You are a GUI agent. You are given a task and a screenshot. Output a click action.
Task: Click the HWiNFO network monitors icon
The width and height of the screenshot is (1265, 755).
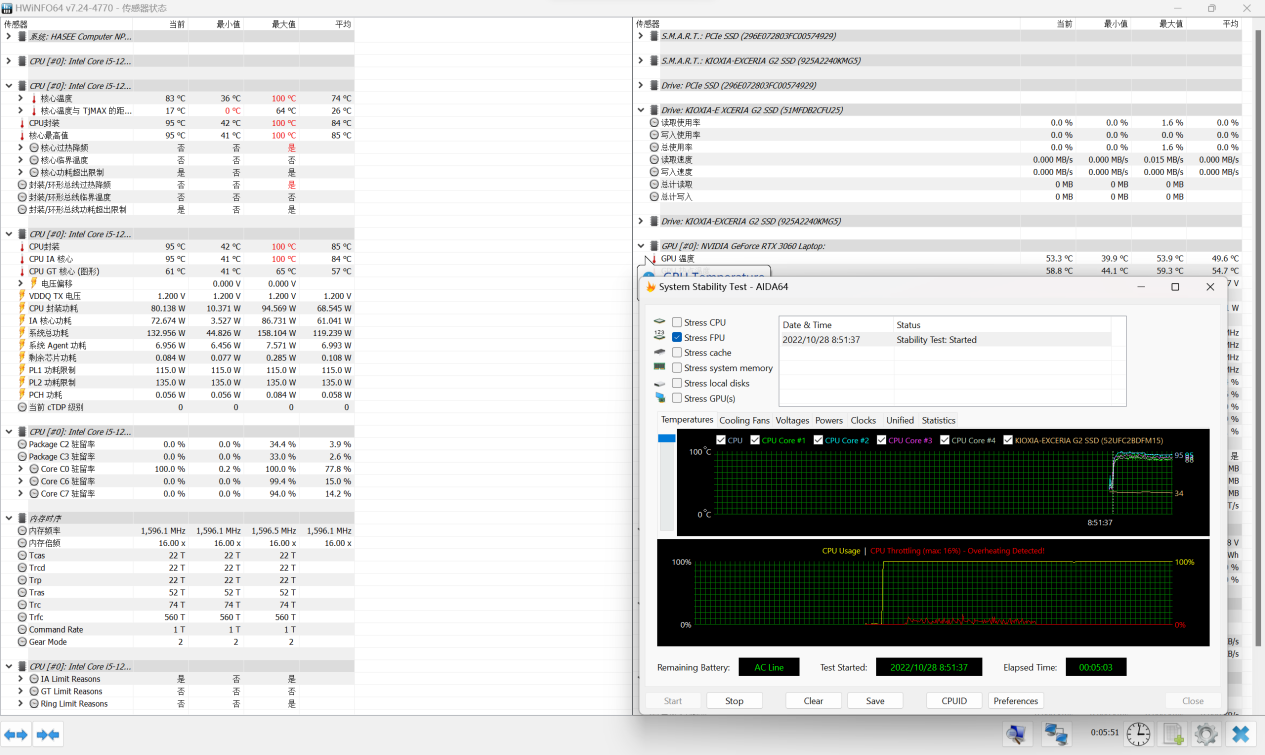tap(1057, 735)
